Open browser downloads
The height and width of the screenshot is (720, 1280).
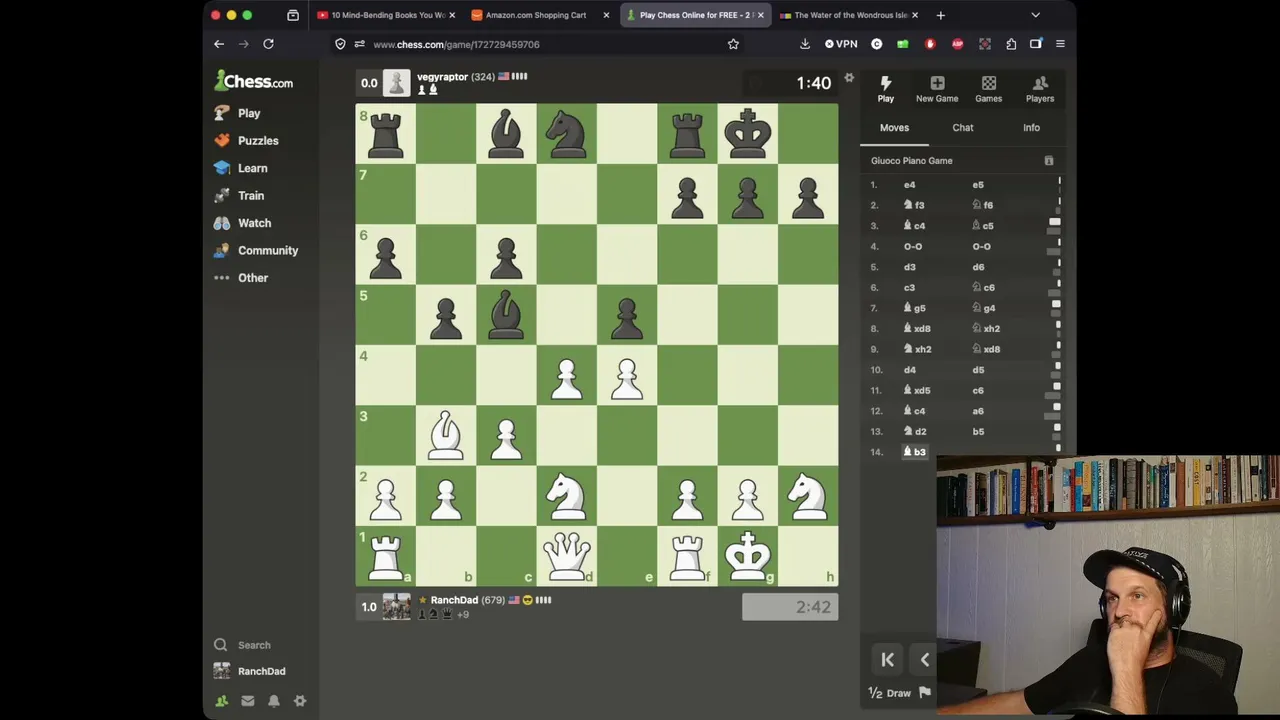click(x=805, y=44)
